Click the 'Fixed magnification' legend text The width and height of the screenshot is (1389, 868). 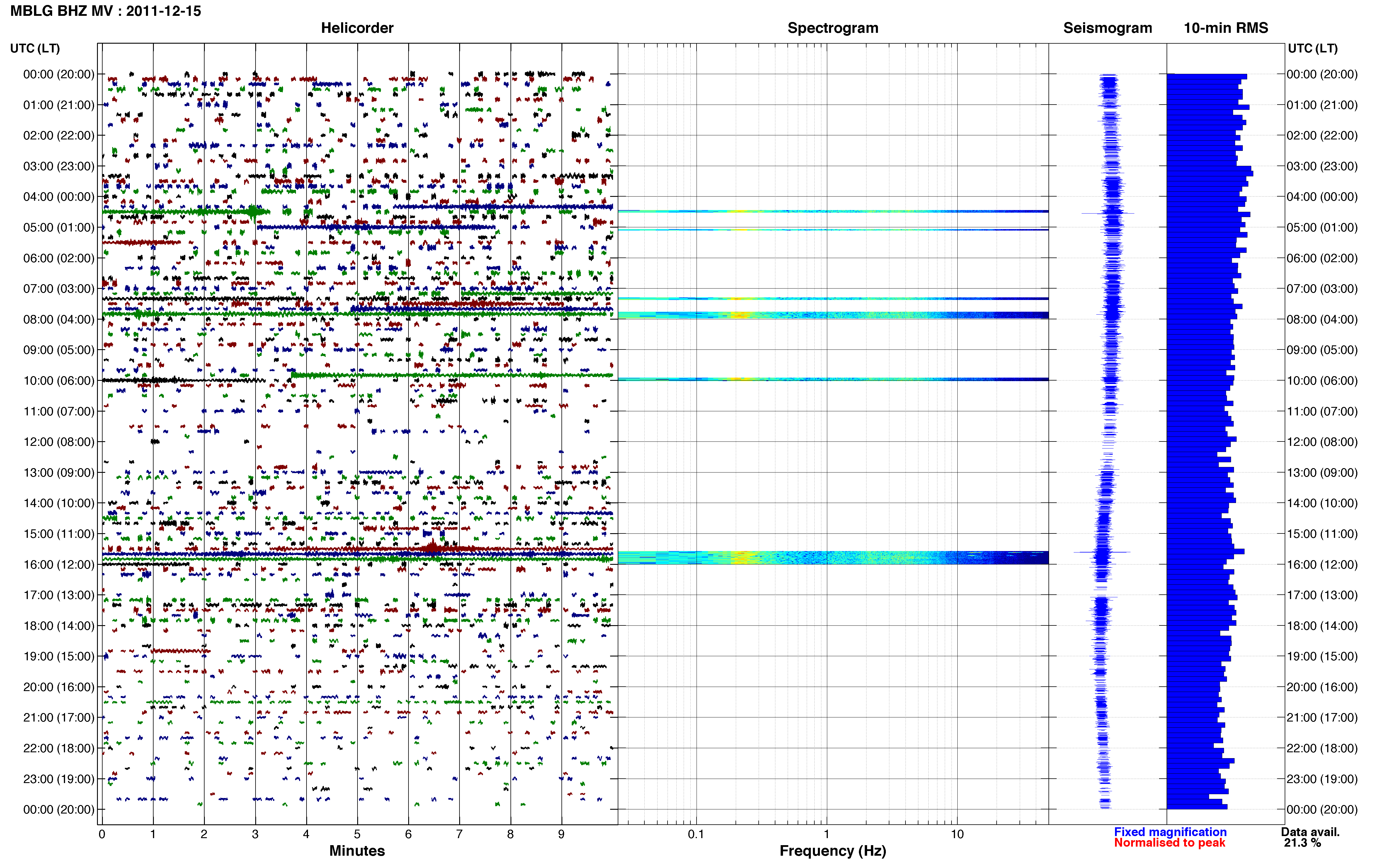coord(1170,832)
